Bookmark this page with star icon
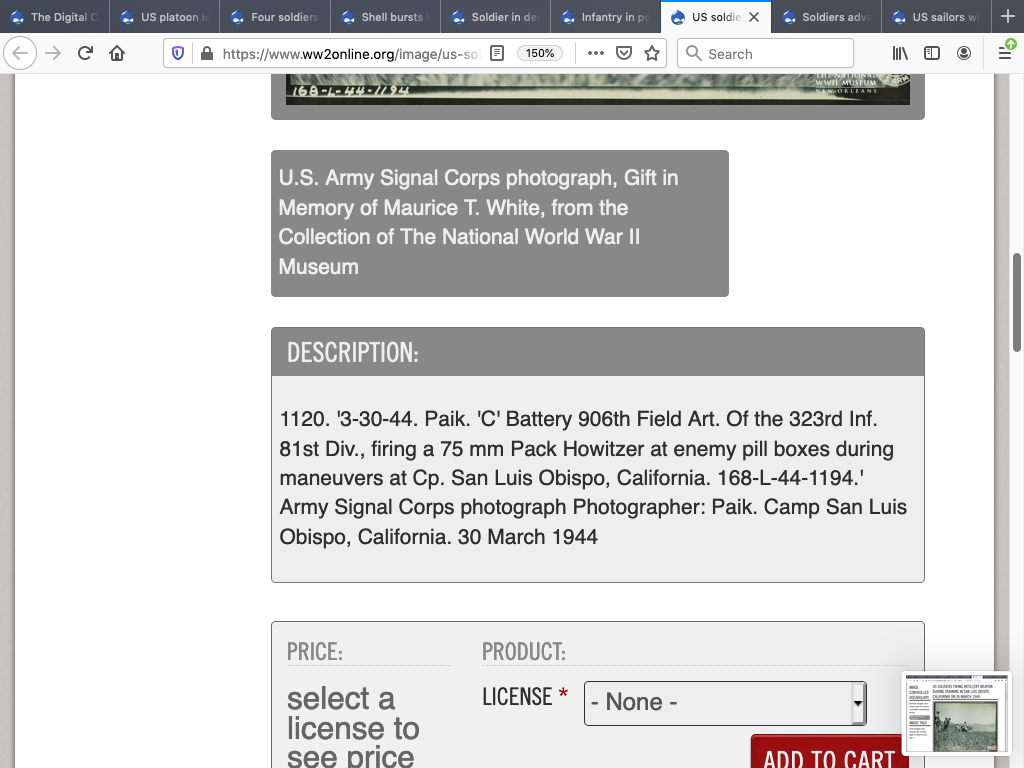Image resolution: width=1024 pixels, height=768 pixels. point(652,53)
